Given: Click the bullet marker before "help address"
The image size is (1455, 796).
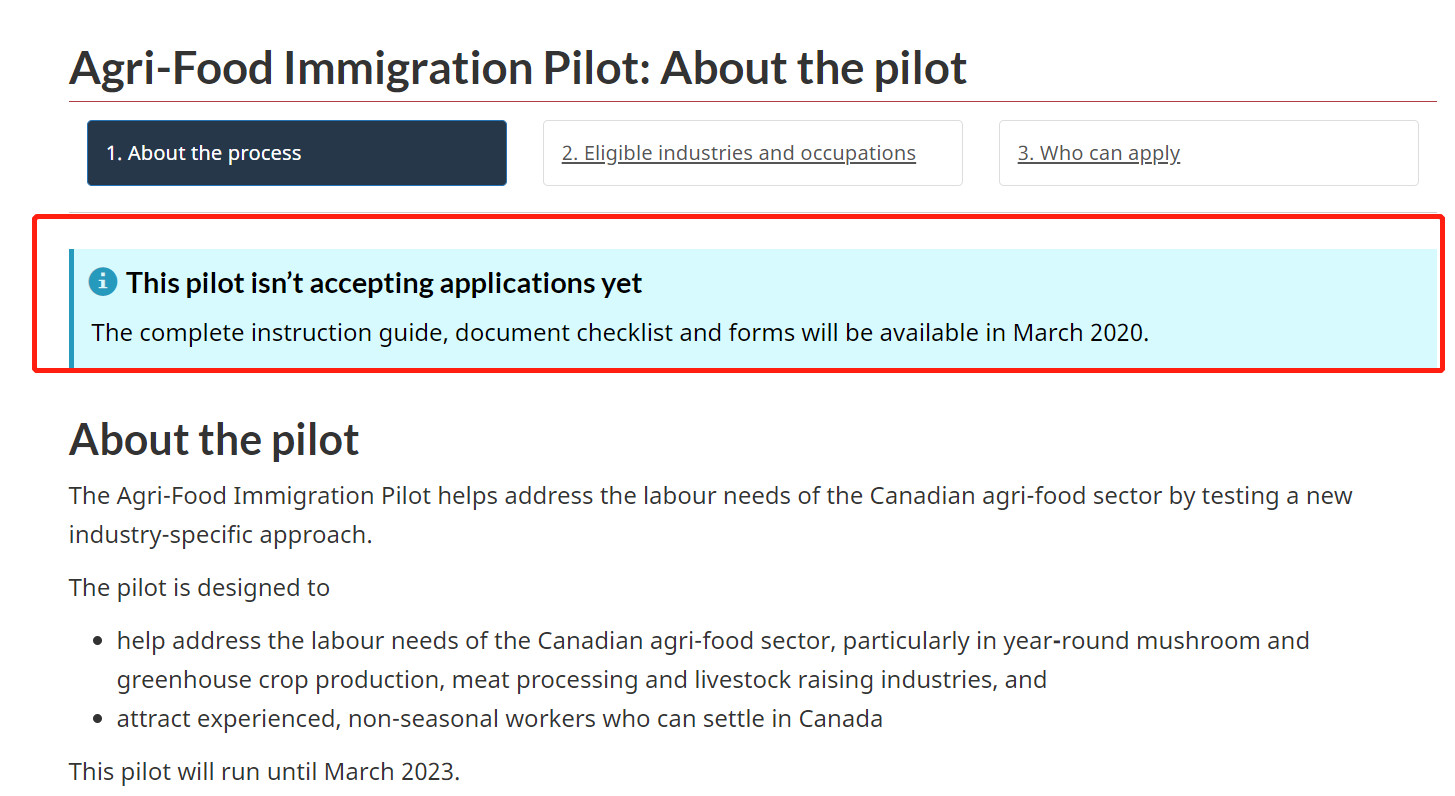Looking at the screenshot, I should pyautogui.click(x=98, y=641).
